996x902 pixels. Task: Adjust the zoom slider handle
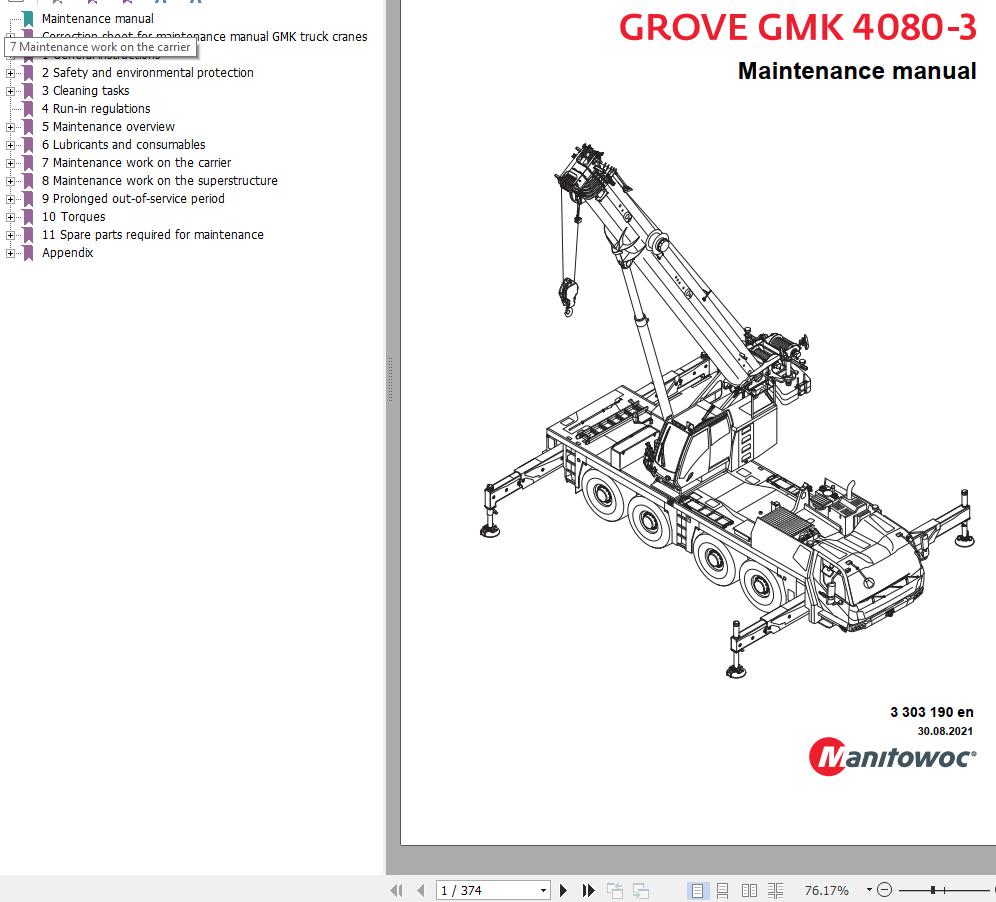[x=932, y=890]
